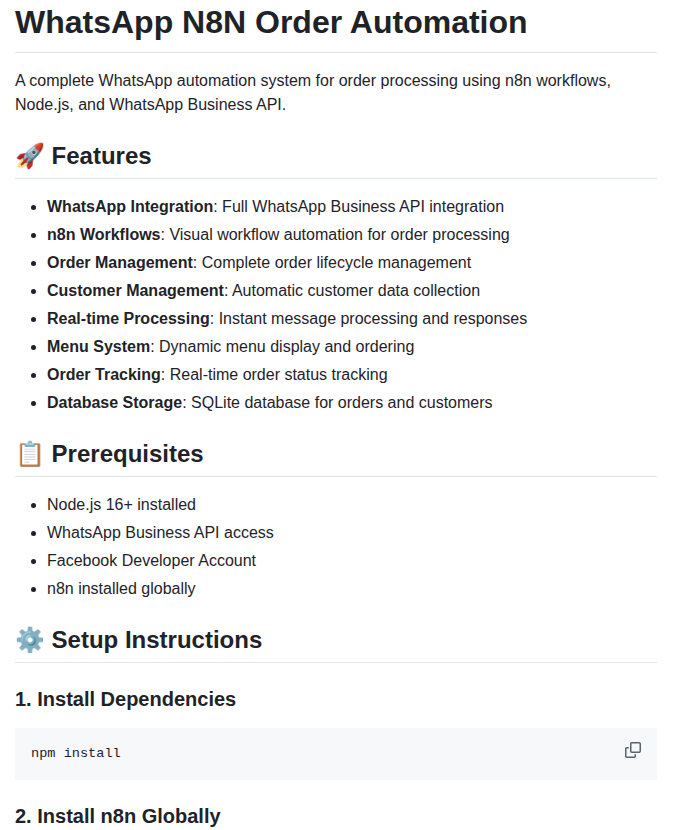Screen dimensions: 687x830
Task: Click 'Database Storage' feature bullet
Action: pyautogui.click(x=269, y=403)
